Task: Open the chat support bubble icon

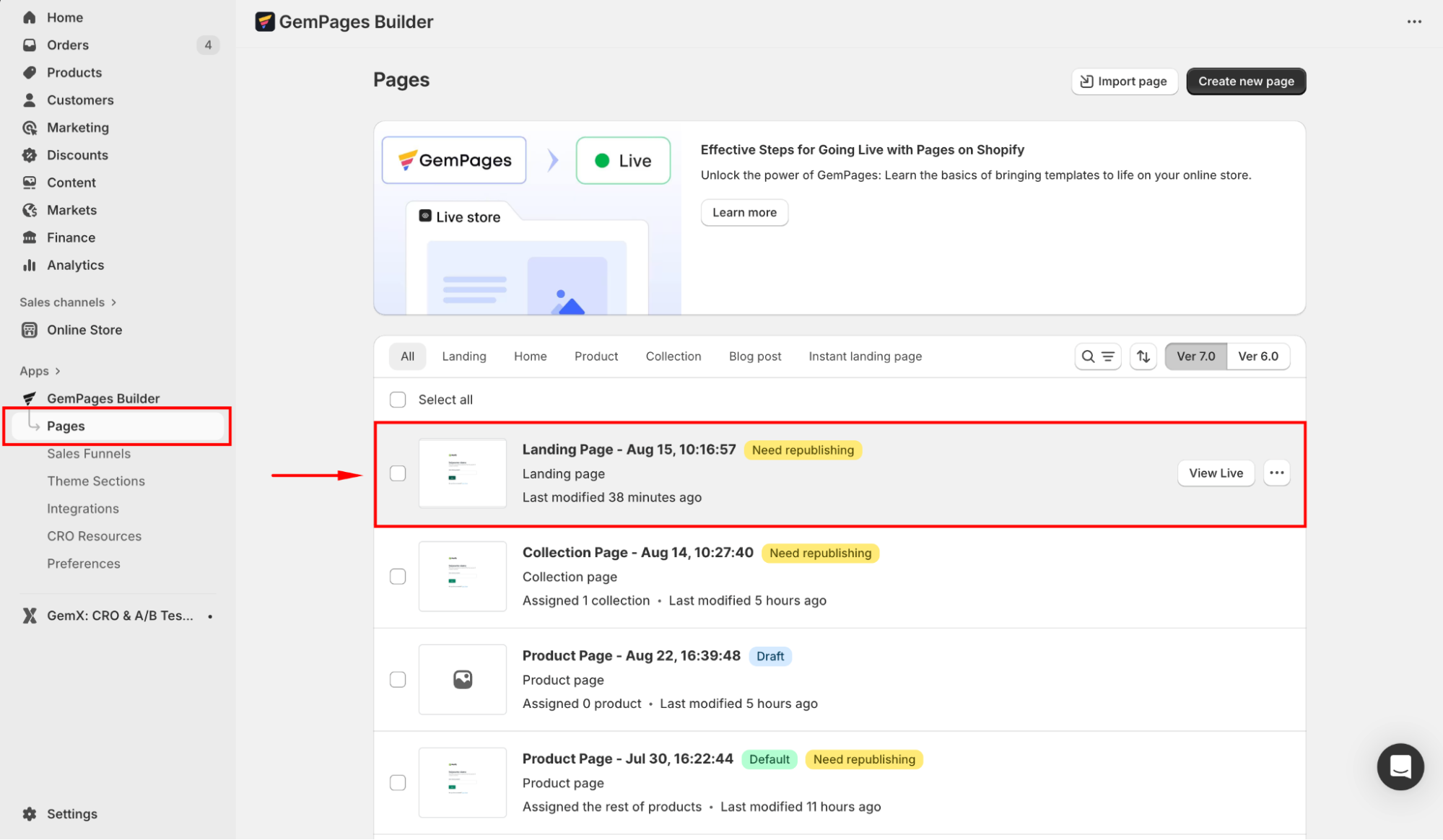Action: pos(1400,766)
